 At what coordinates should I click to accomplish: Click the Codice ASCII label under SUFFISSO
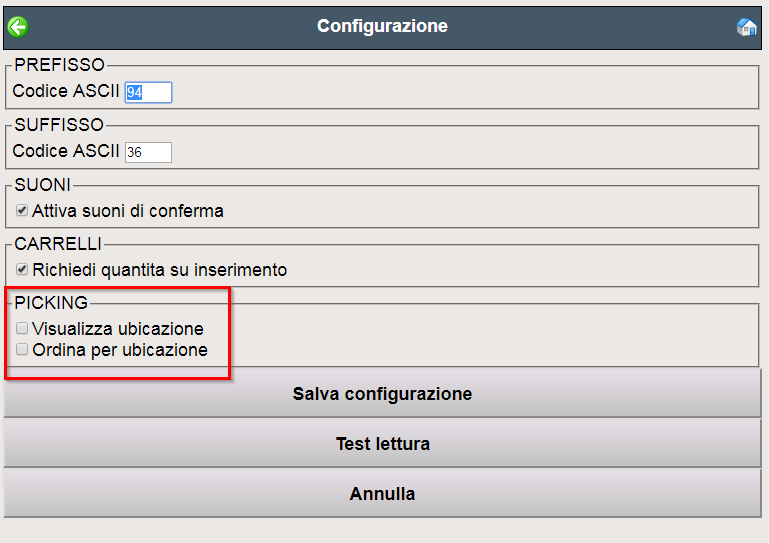[66, 151]
